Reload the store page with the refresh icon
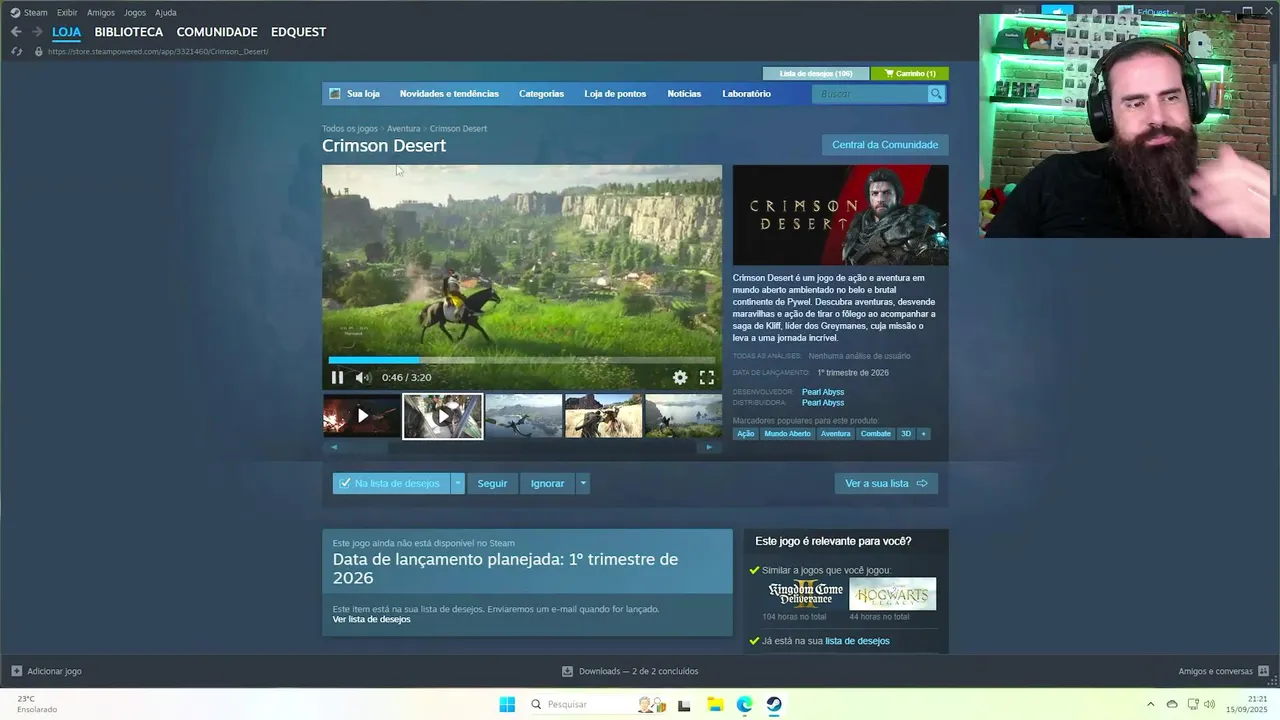Viewport: 1280px width, 720px height. 16,51
